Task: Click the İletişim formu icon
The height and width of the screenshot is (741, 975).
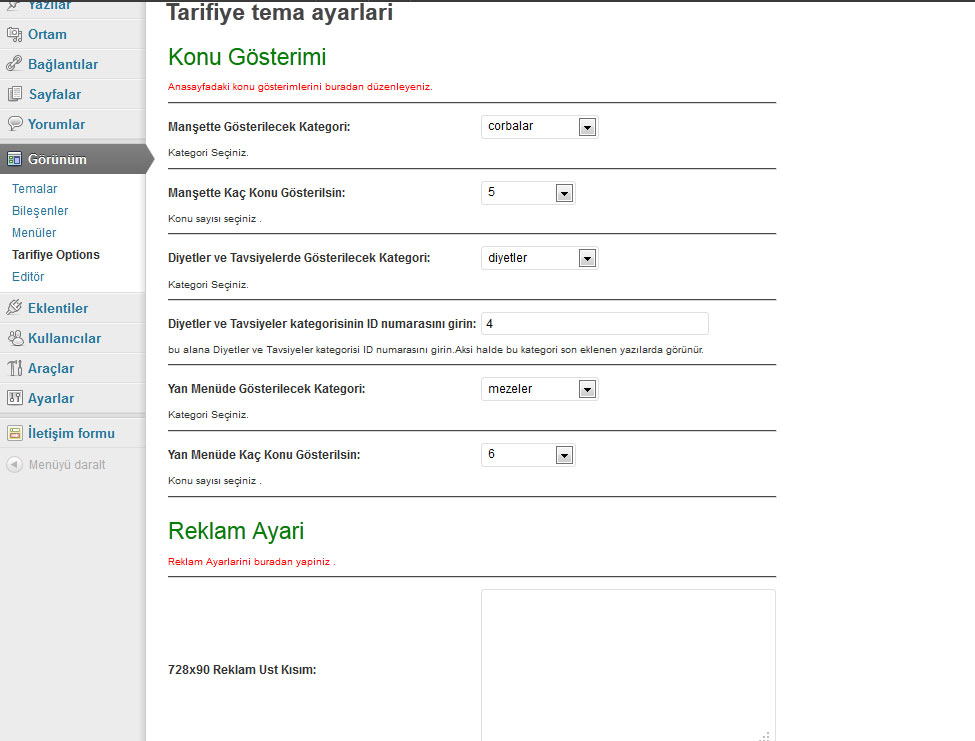Action: tap(14, 433)
